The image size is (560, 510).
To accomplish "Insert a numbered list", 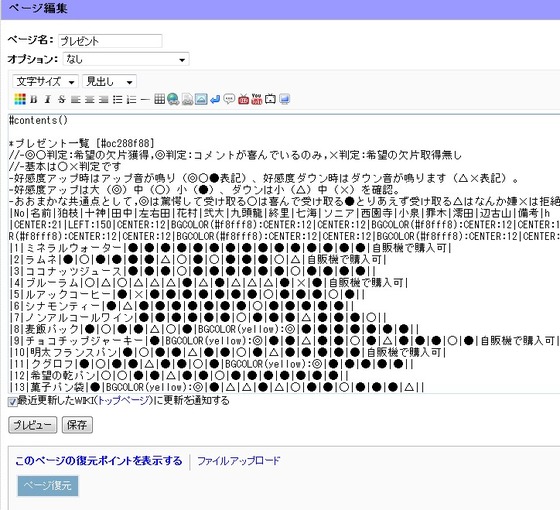I will [131, 99].
